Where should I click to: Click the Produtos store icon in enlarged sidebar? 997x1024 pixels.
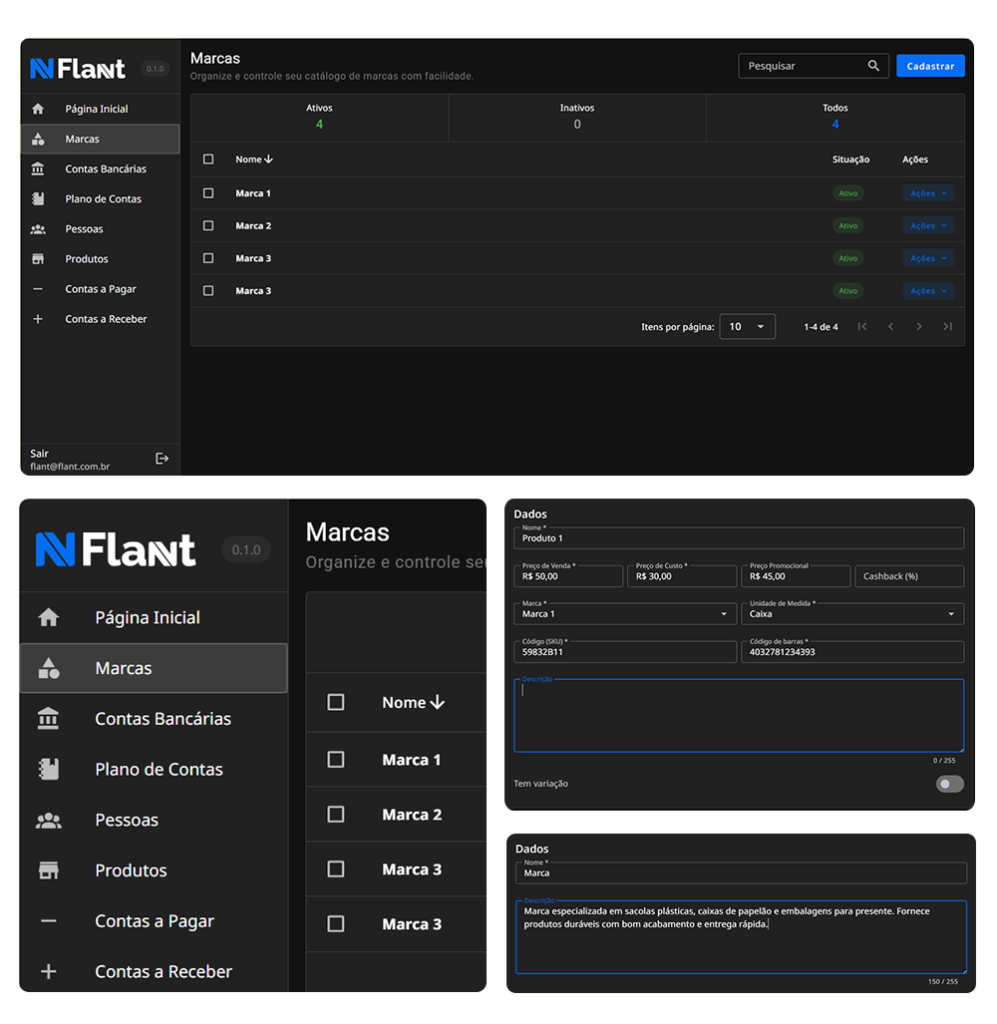coord(48,870)
